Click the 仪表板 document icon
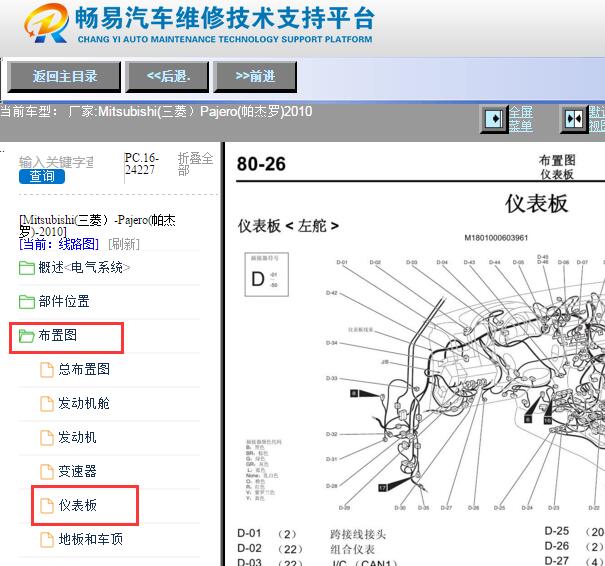The width and height of the screenshot is (605, 566). [47, 505]
